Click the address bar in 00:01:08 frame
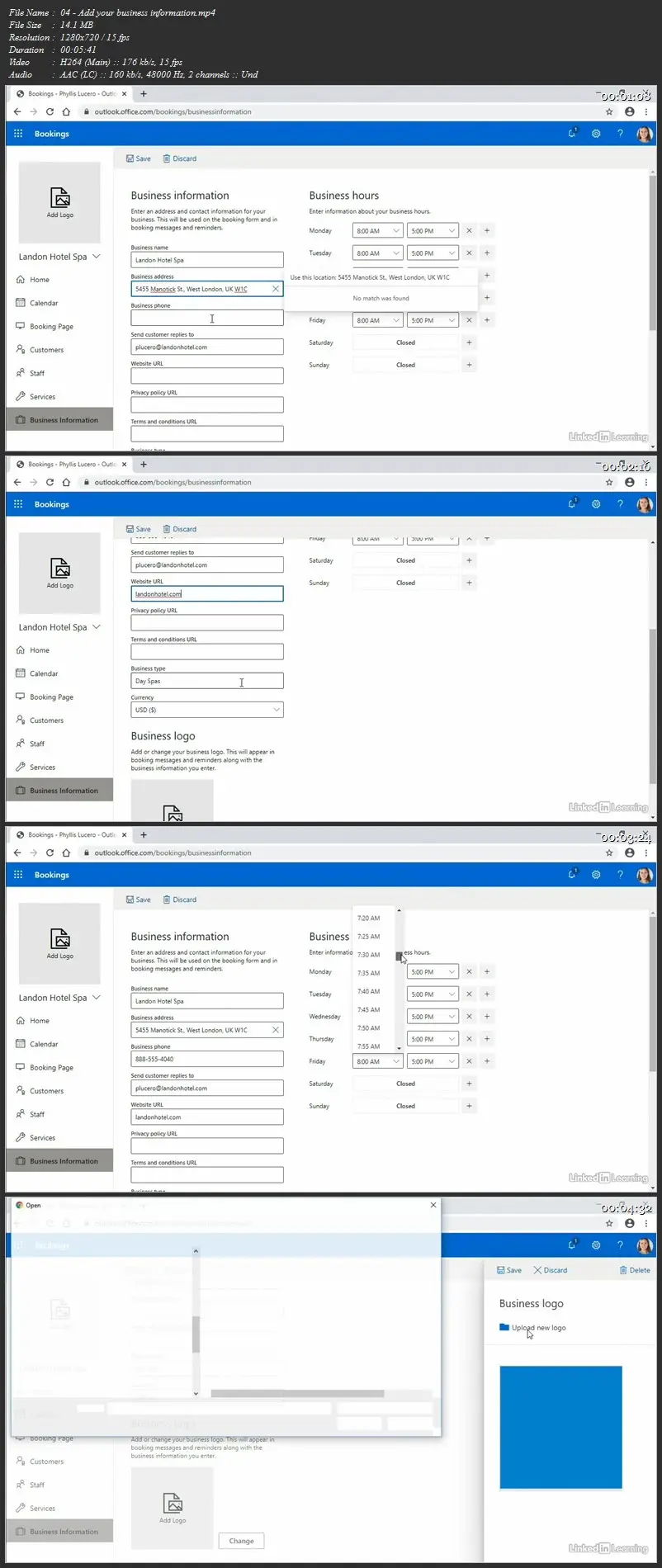Screen dimensions: 662x1568 (338, 111)
